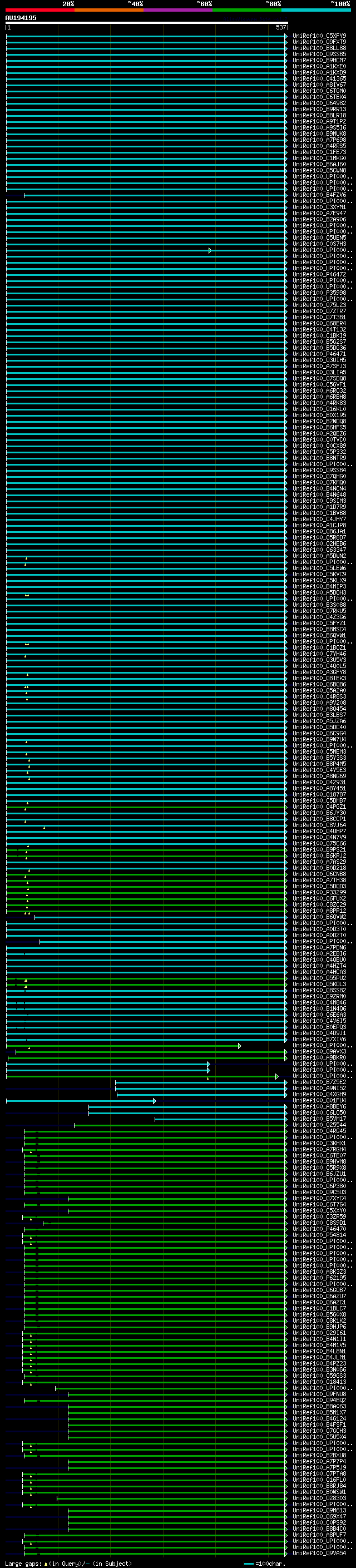
Task: Select the UniRef100_A9BKR0 label
Action: [319, 1057]
